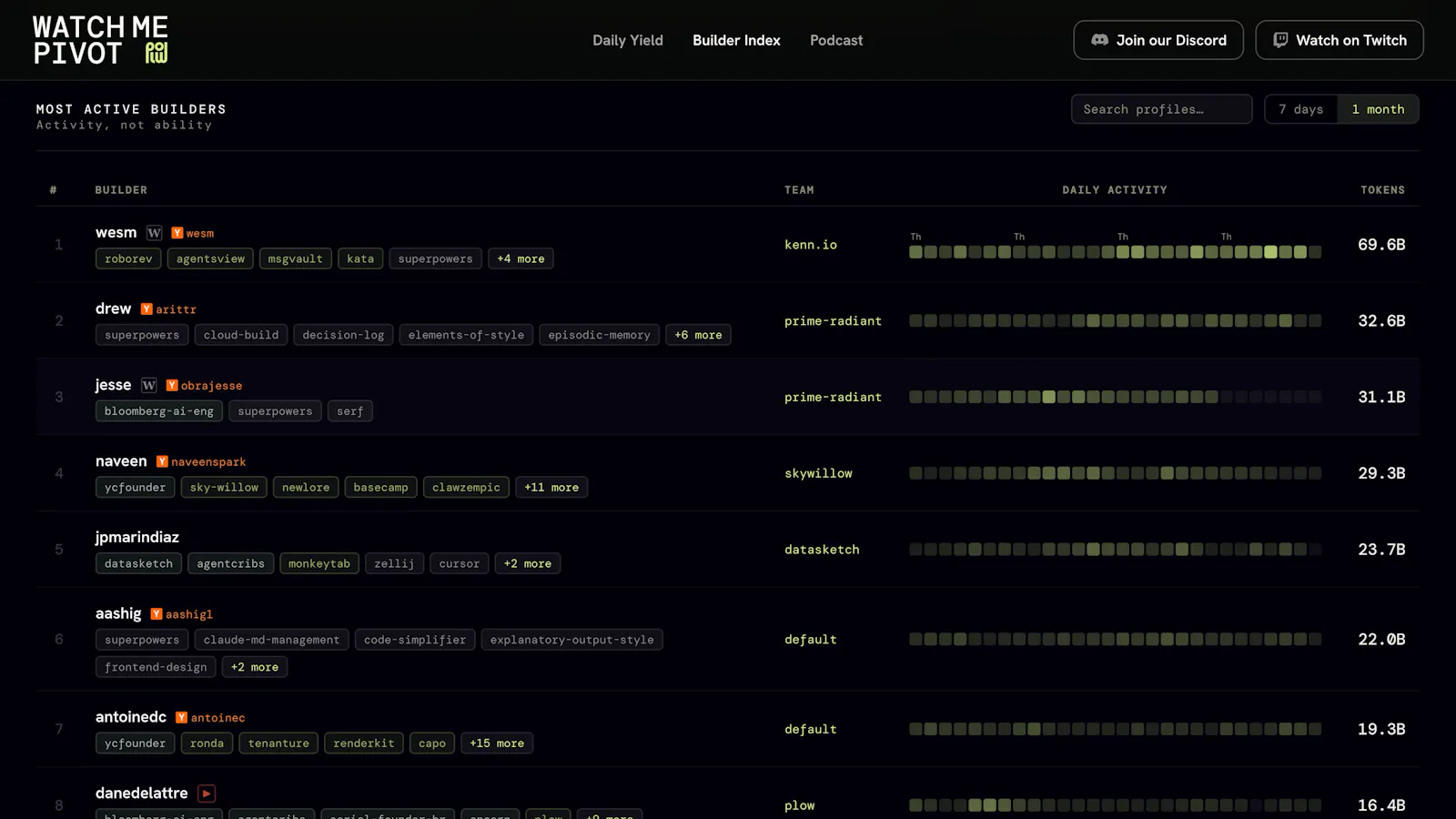This screenshot has width=1456, height=819.
Task: Click the cloud-build tag
Action: coord(241,335)
